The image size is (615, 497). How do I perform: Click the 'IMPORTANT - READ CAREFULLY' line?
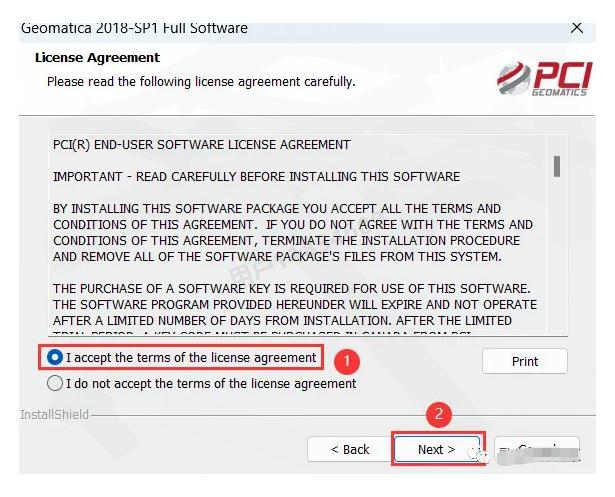(257, 177)
